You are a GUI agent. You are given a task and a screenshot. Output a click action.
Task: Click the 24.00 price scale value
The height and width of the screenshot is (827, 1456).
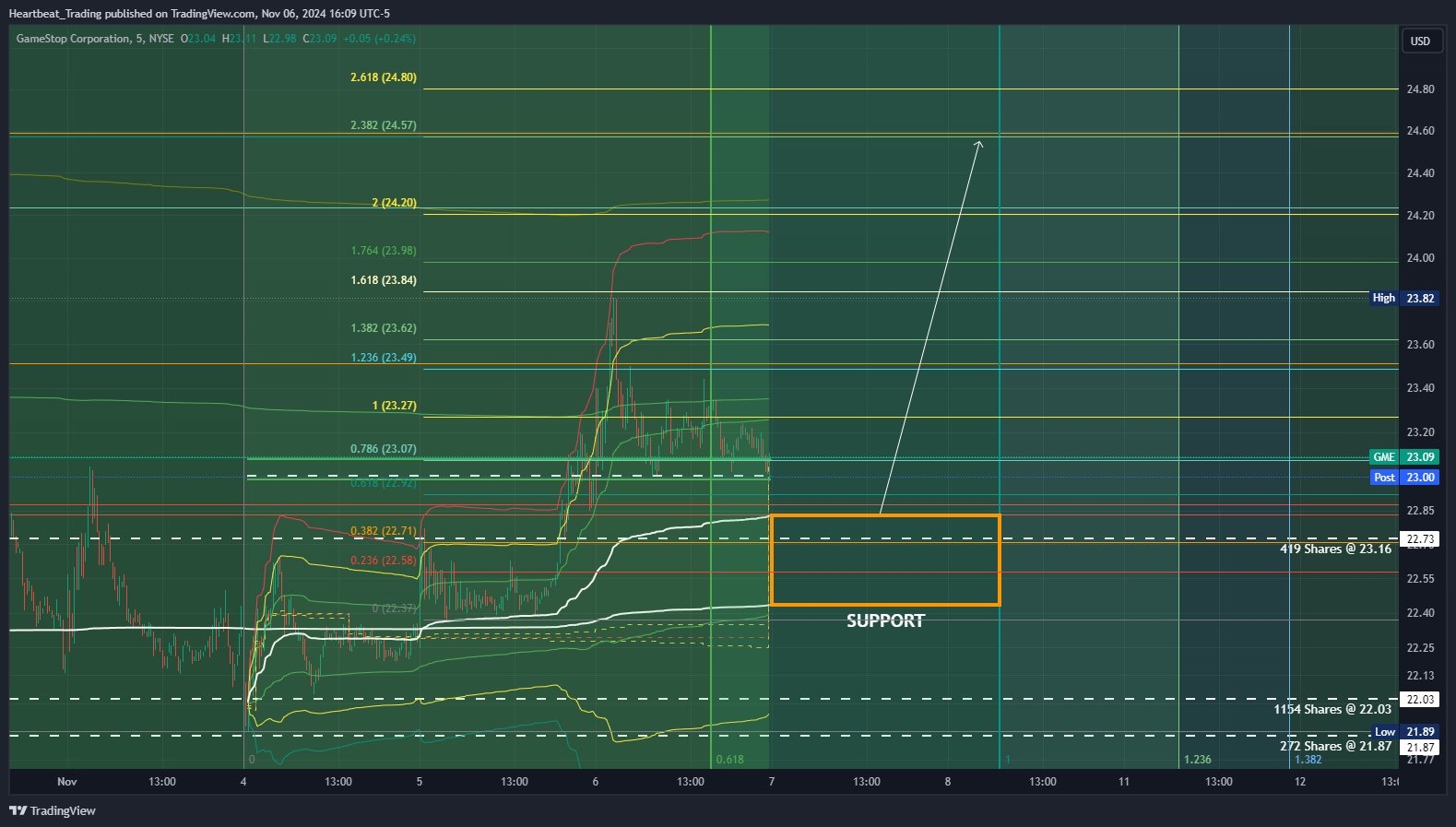1420,258
